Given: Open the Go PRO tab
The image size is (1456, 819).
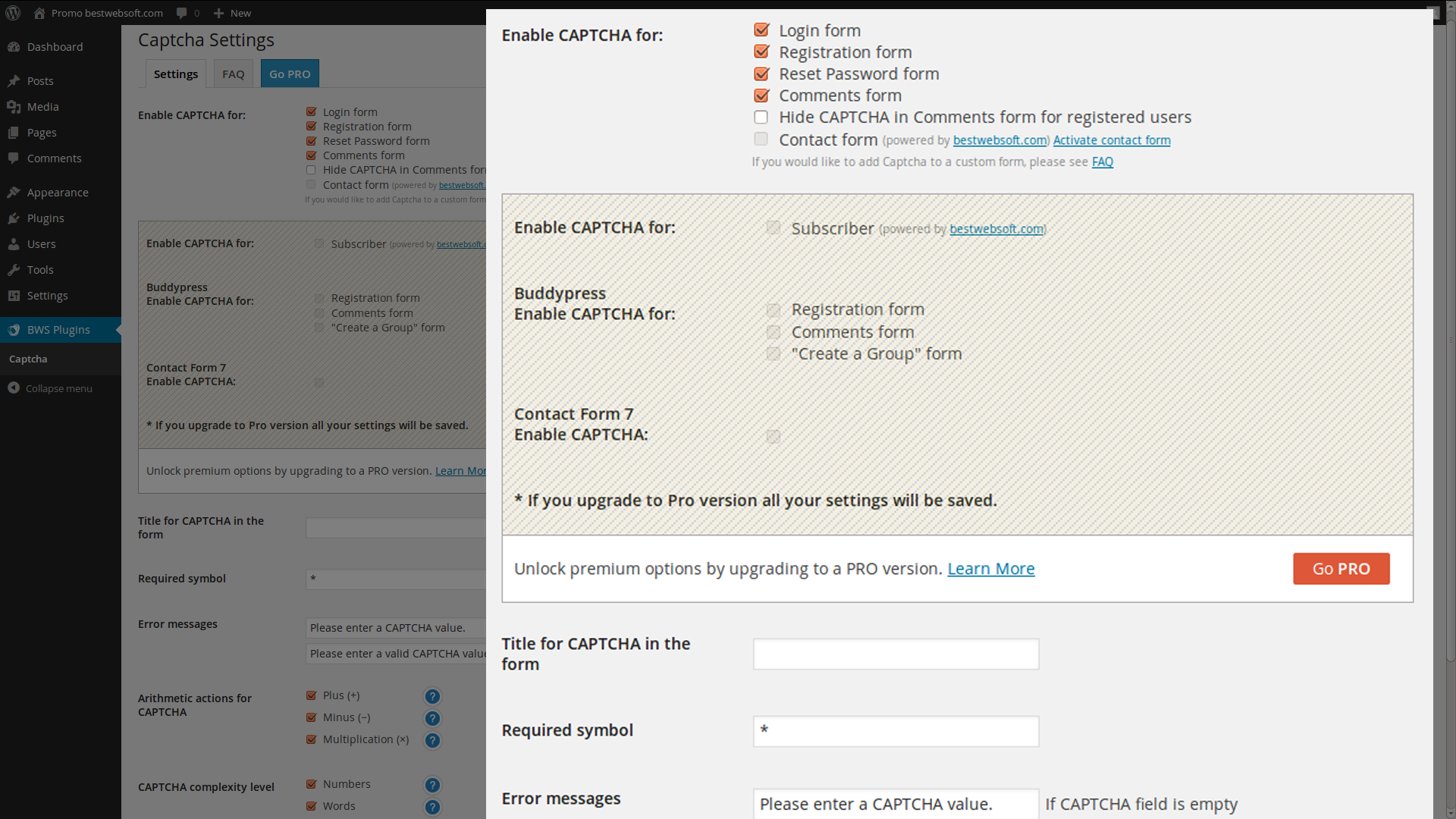Looking at the screenshot, I should tap(290, 74).
